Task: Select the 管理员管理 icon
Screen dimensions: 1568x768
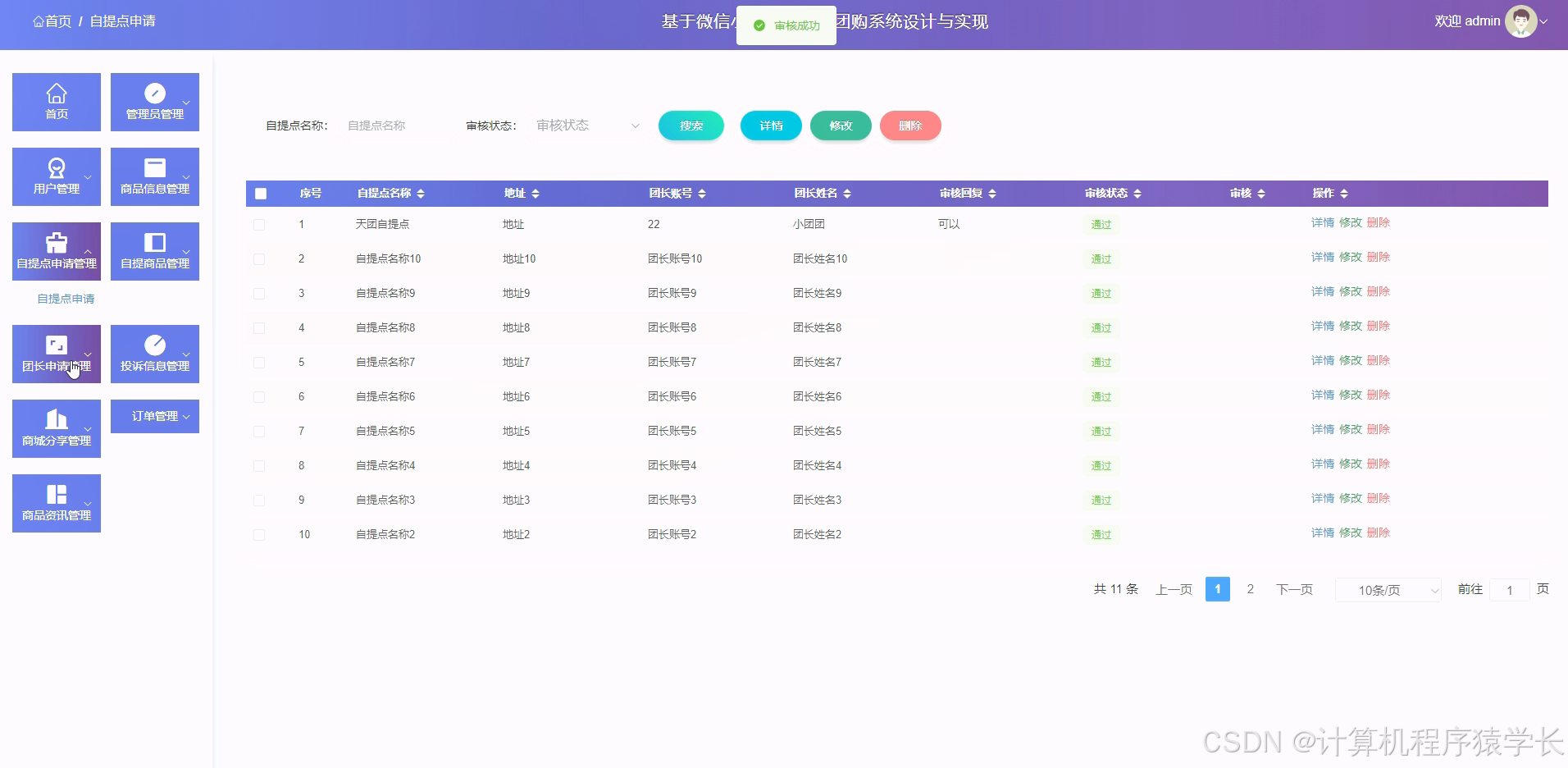Action: pyautogui.click(x=154, y=102)
